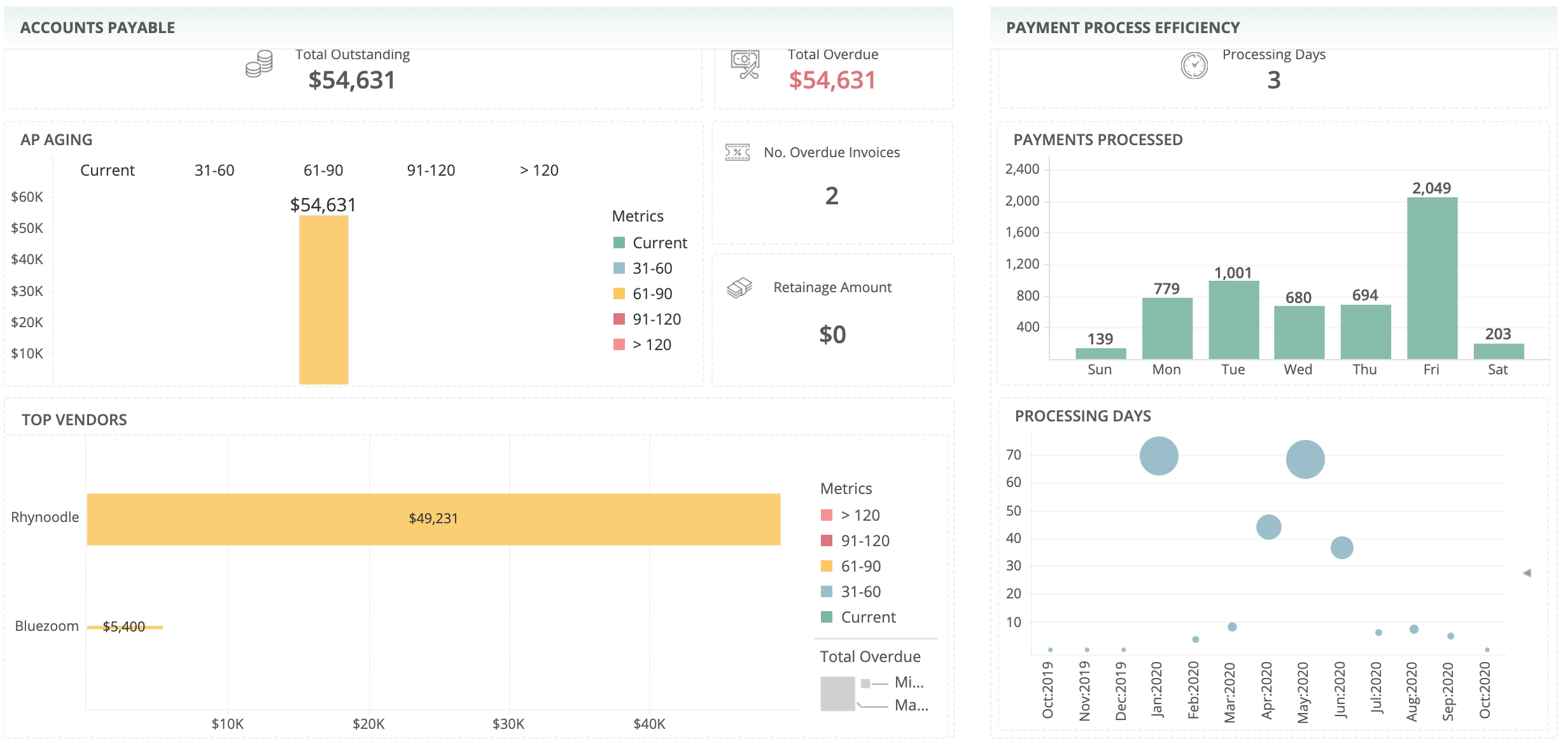Click the Total Outstanding $54,631 value
This screenshot has width=1568, height=755.
pos(352,80)
